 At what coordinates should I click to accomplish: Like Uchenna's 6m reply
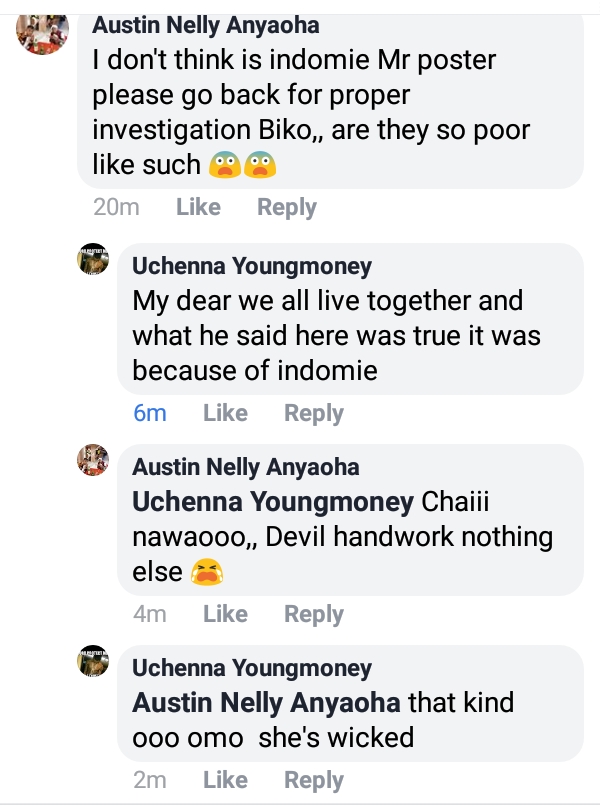(x=225, y=413)
